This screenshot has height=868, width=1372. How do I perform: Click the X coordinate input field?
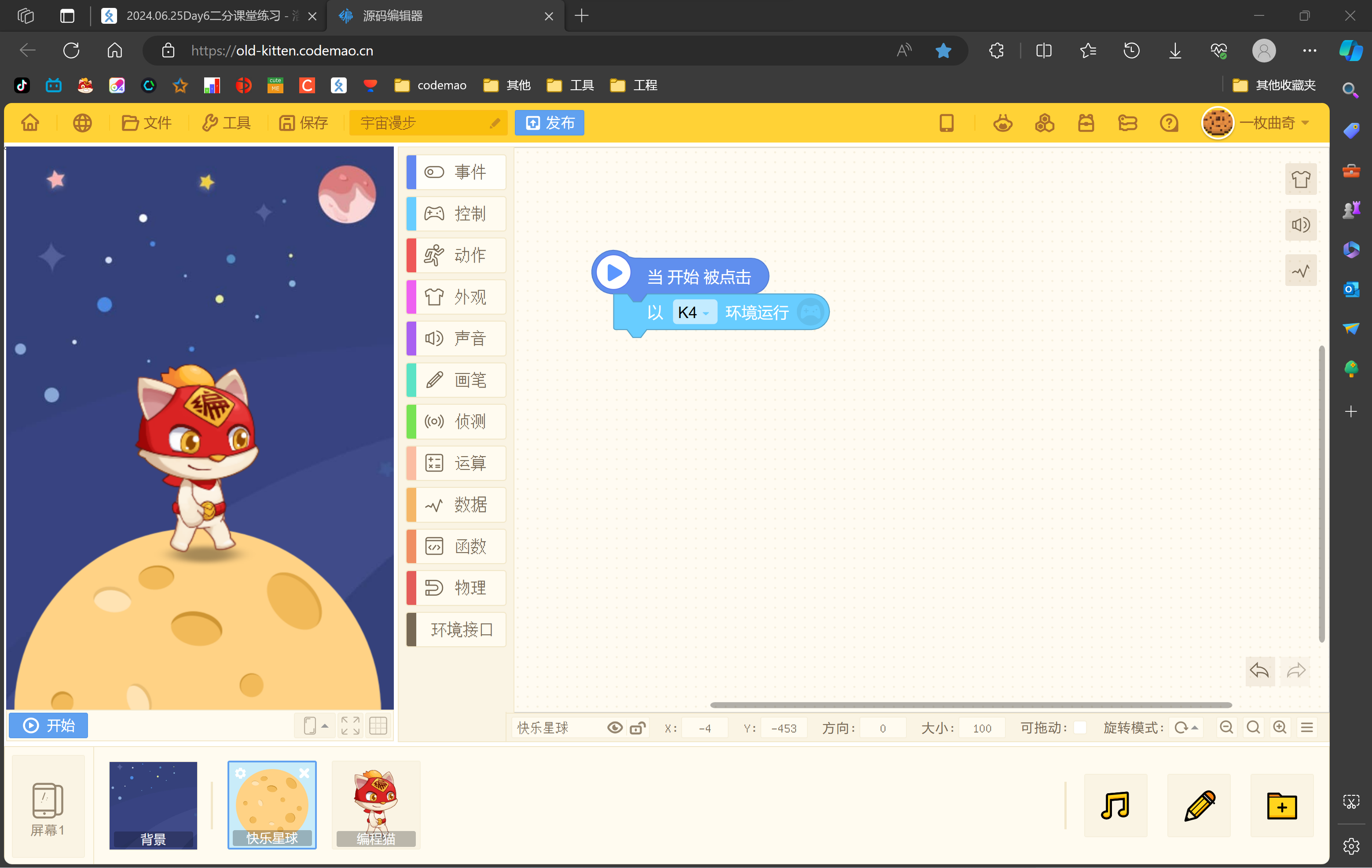[x=705, y=727]
